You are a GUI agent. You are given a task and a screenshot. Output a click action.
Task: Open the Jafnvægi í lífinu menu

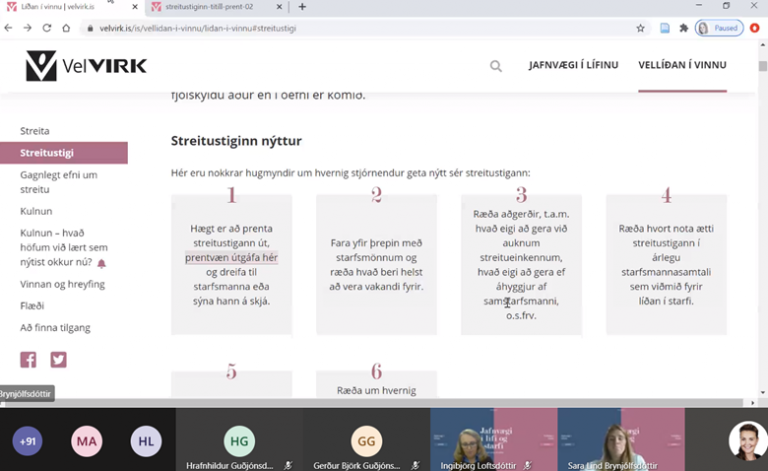(573, 65)
